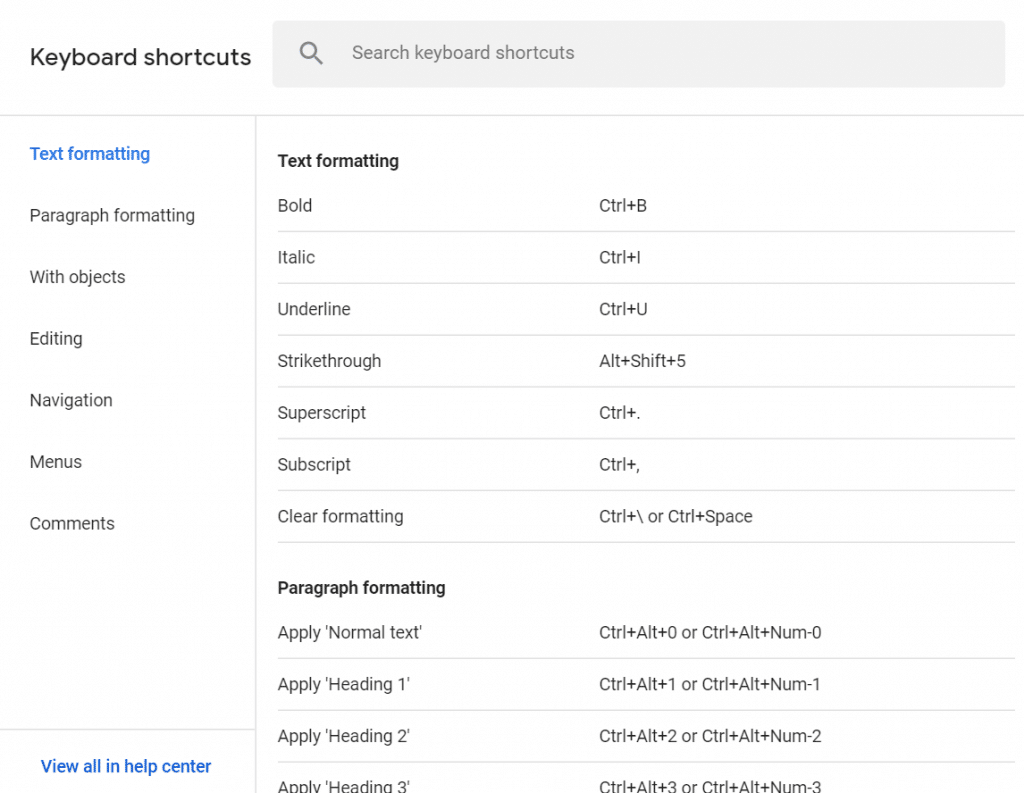Show the Comments shortcuts category
The height and width of the screenshot is (793, 1024).
72,523
